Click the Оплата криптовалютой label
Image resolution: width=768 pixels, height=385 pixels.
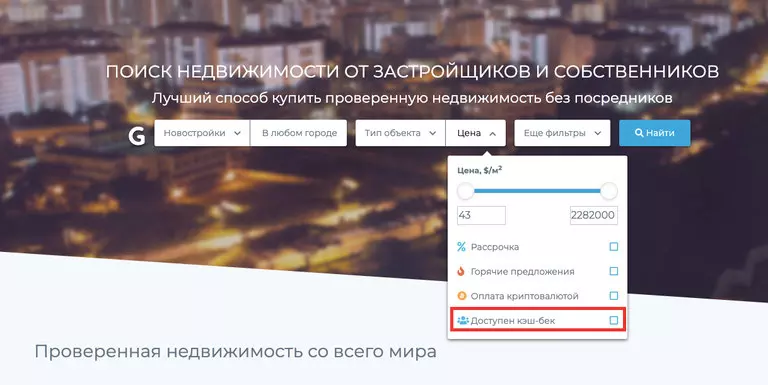coord(525,296)
